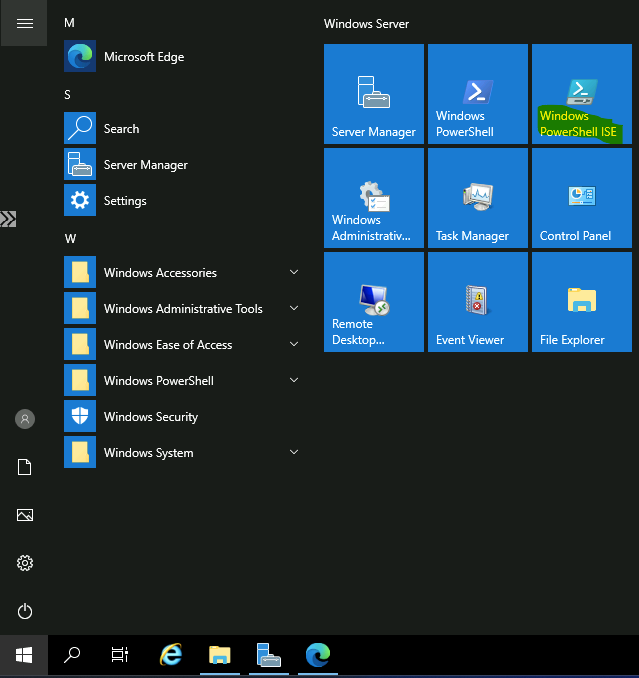The image size is (639, 678).
Task: Open Microsoft Edge from the taskbar
Action: [x=318, y=655]
